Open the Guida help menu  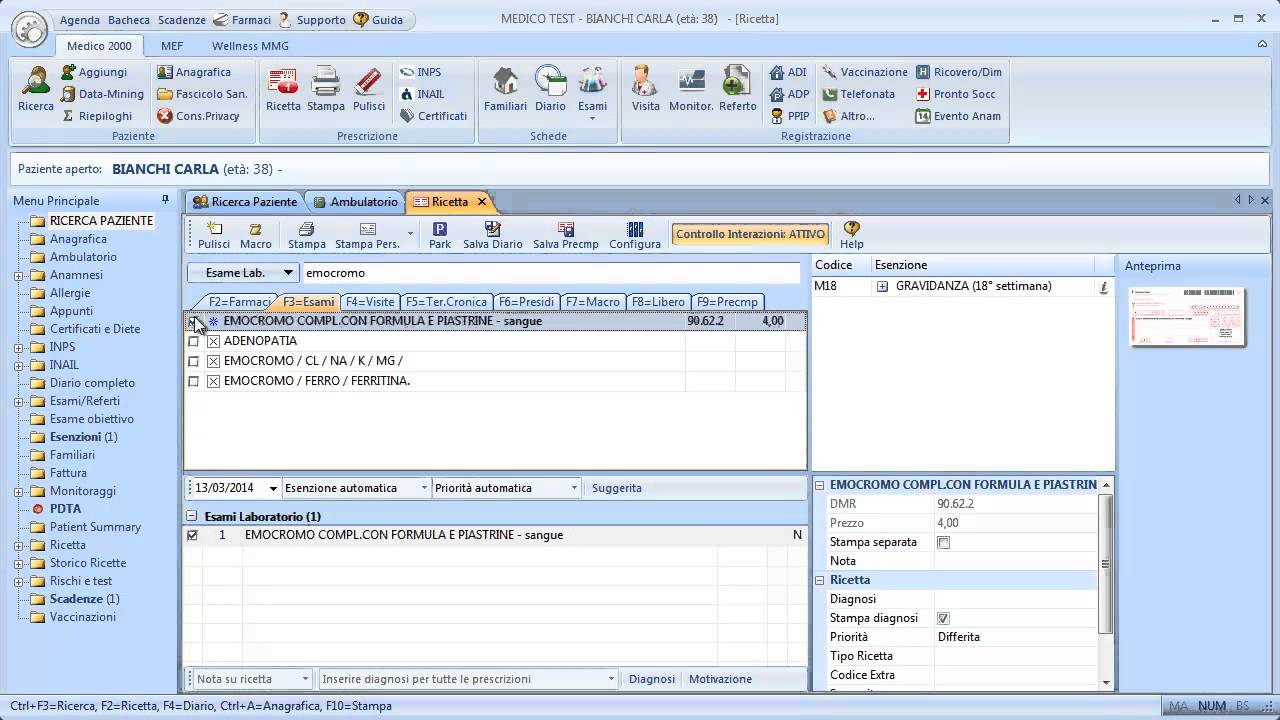[379, 20]
